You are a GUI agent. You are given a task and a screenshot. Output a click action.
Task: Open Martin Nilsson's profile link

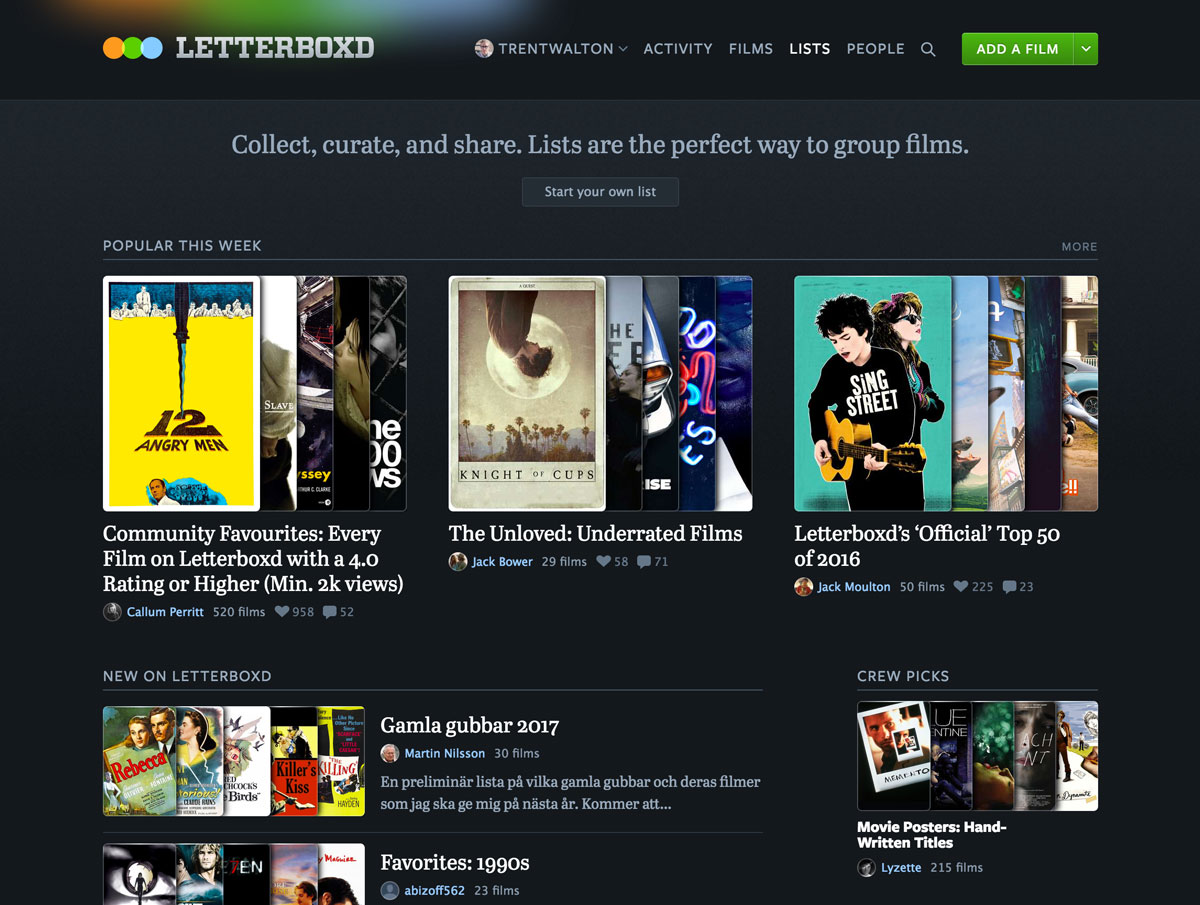click(x=444, y=753)
